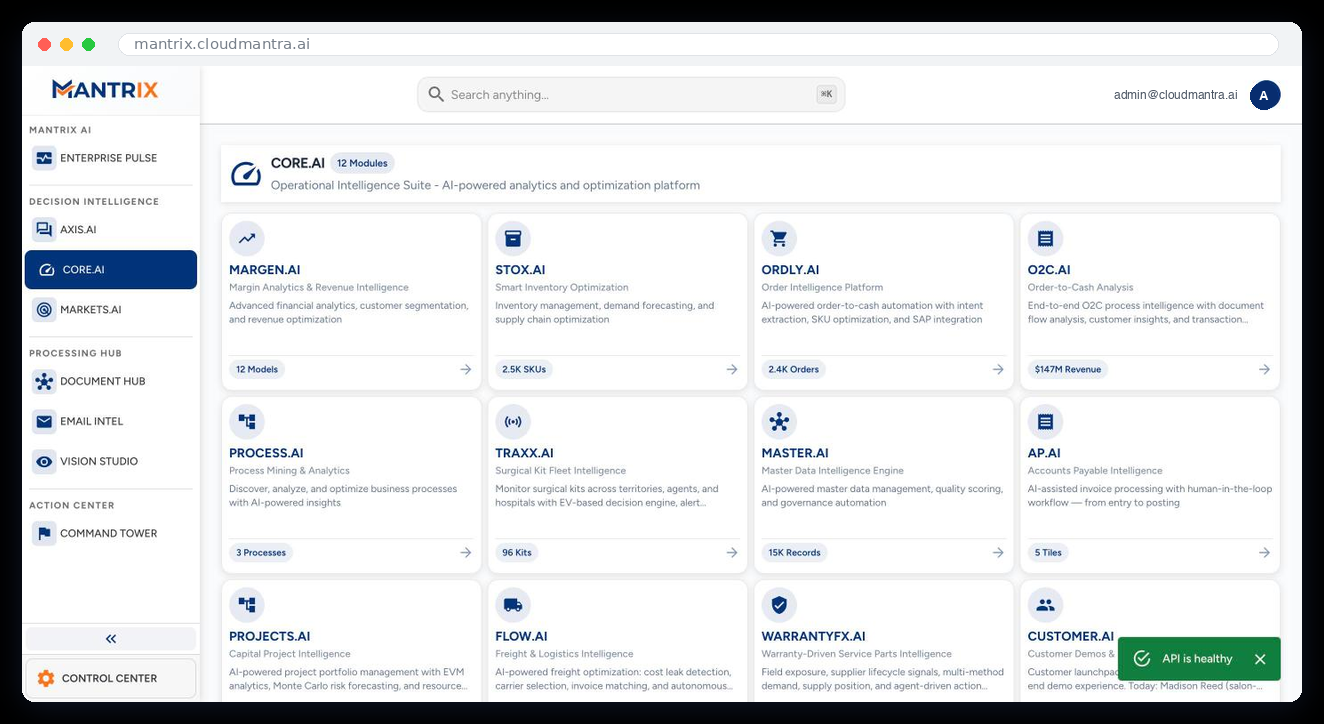1324x724 pixels.
Task: Open AXIS.AI in the sidebar
Action: (110, 230)
